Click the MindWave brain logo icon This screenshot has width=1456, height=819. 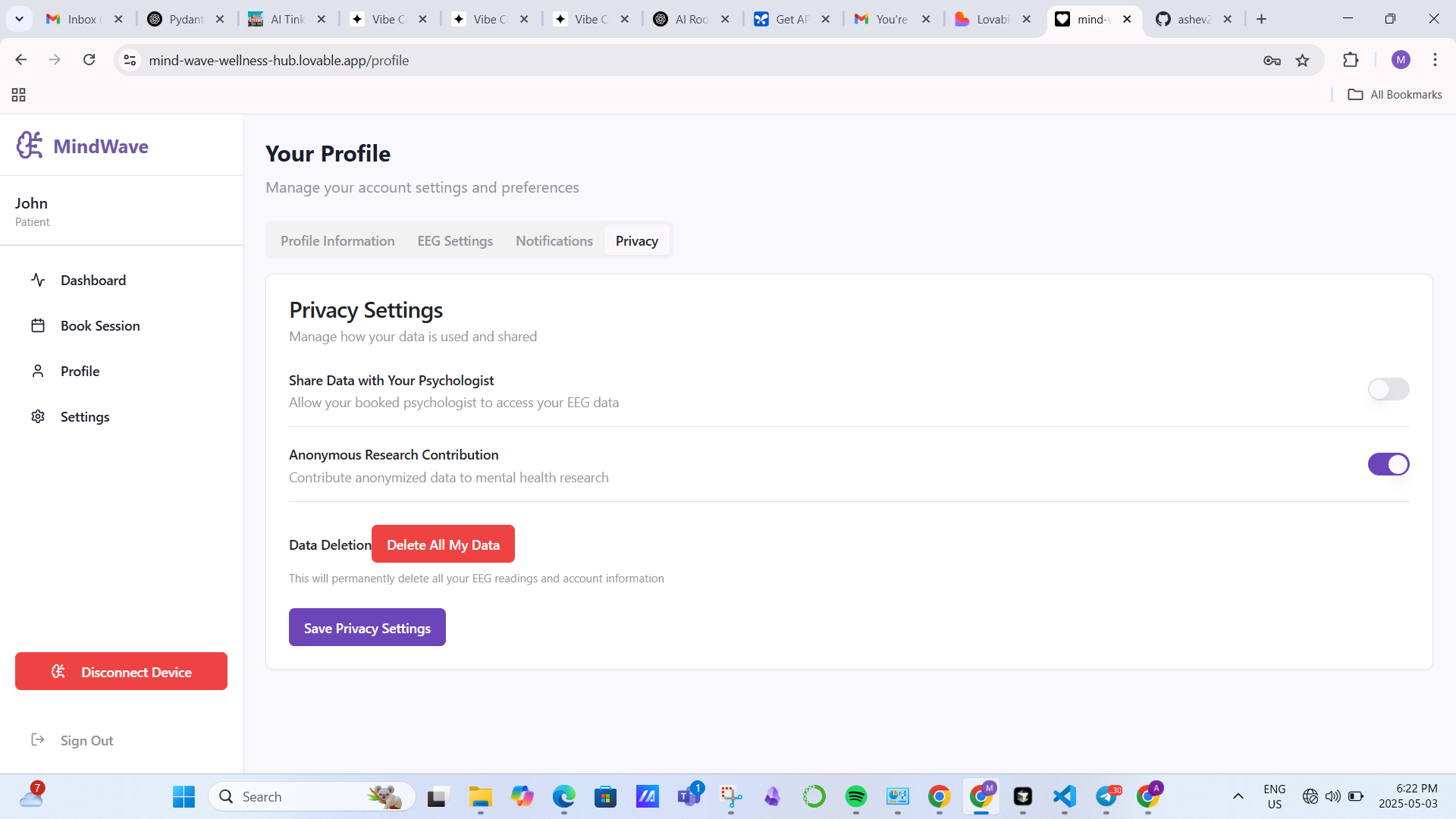pos(30,145)
